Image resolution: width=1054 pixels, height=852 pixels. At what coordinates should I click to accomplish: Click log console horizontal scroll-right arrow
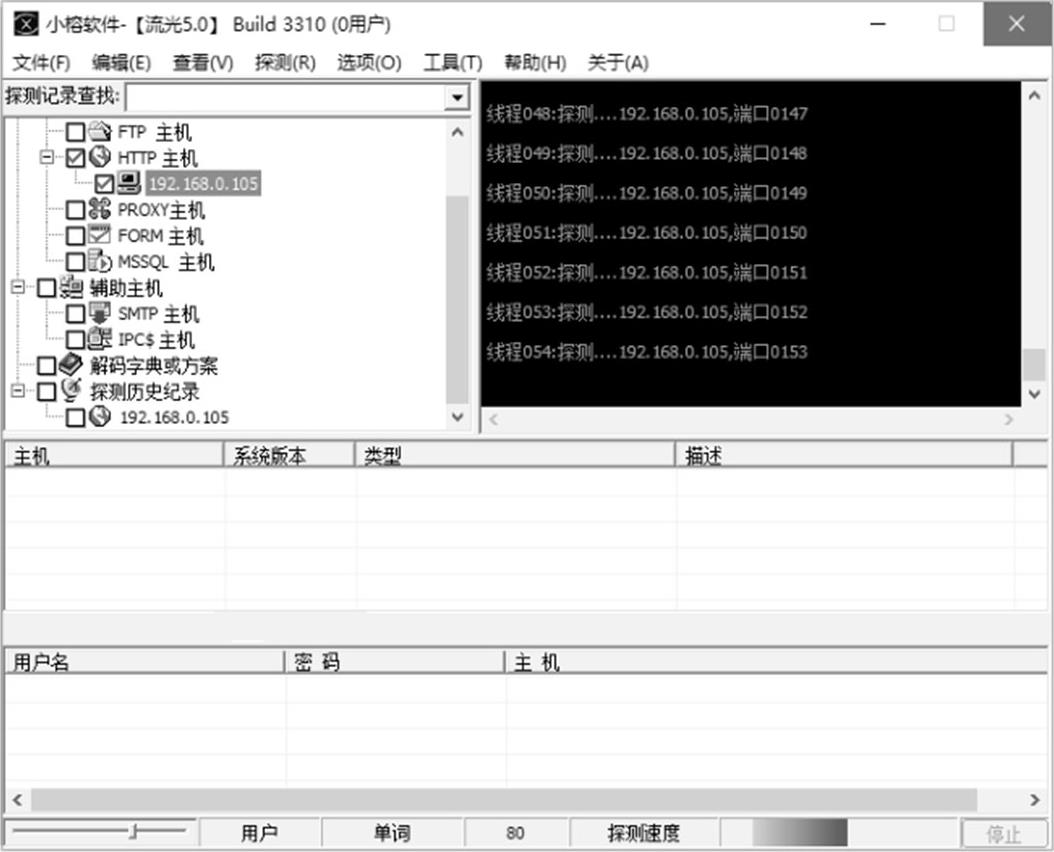coord(1008,420)
